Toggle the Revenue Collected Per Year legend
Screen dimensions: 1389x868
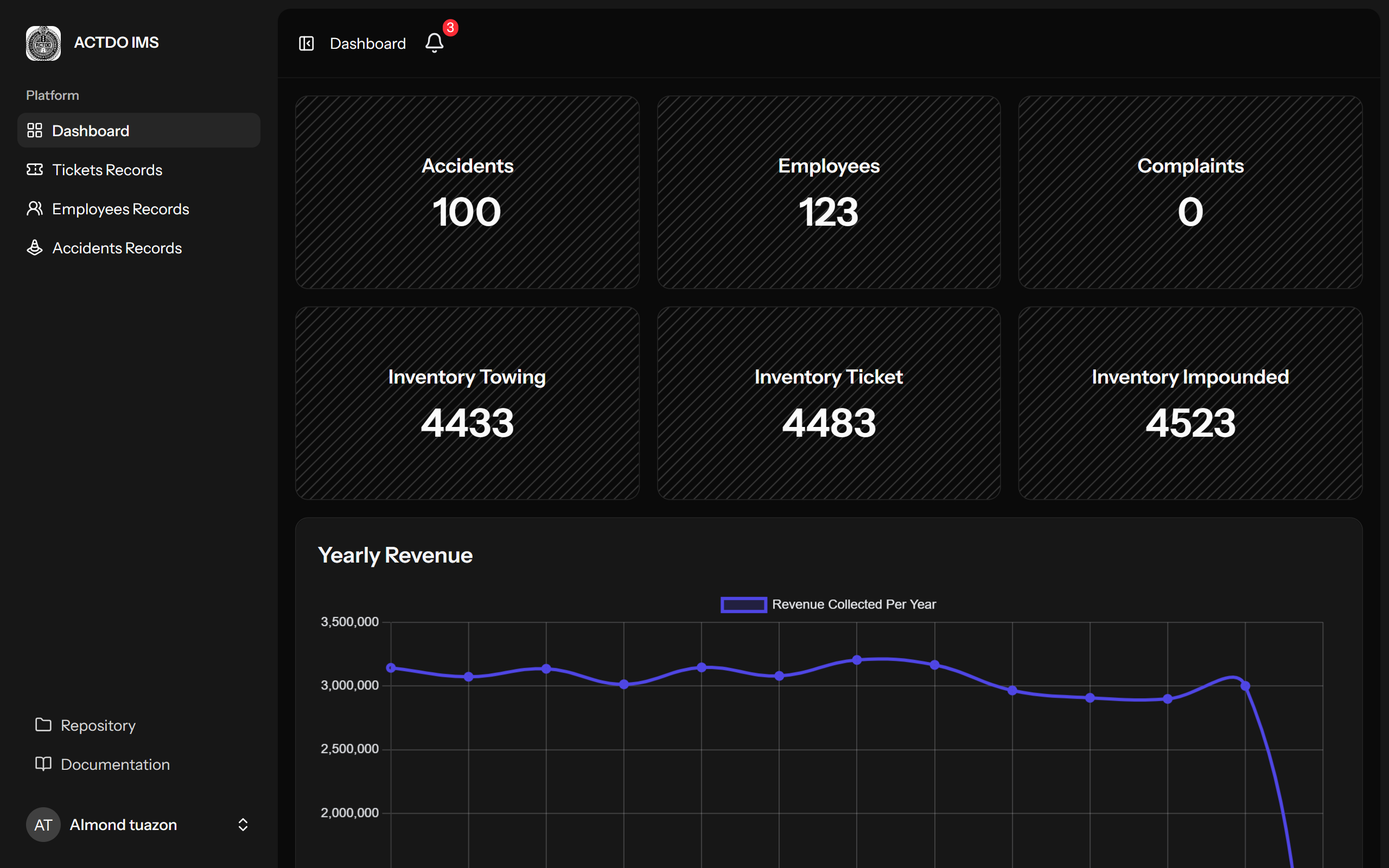click(x=853, y=604)
